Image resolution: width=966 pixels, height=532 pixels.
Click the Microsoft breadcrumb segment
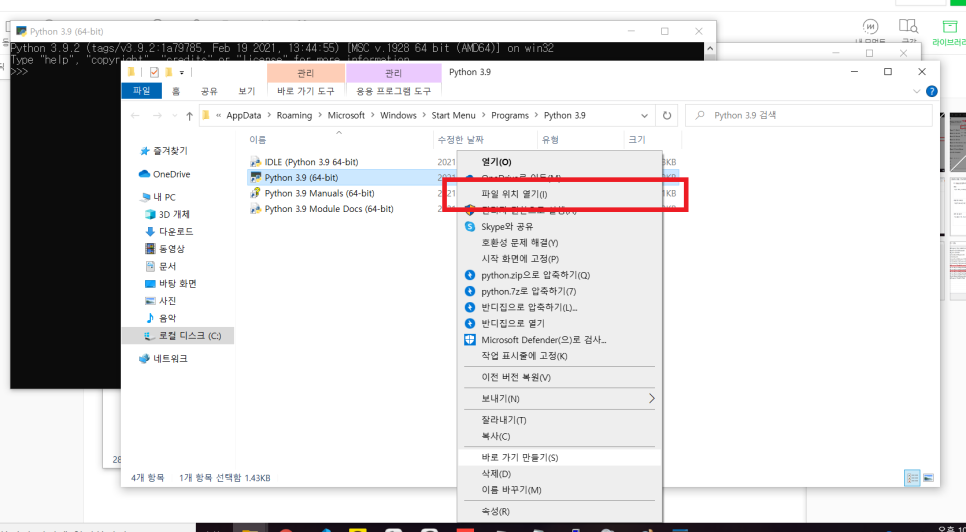pos(346,115)
